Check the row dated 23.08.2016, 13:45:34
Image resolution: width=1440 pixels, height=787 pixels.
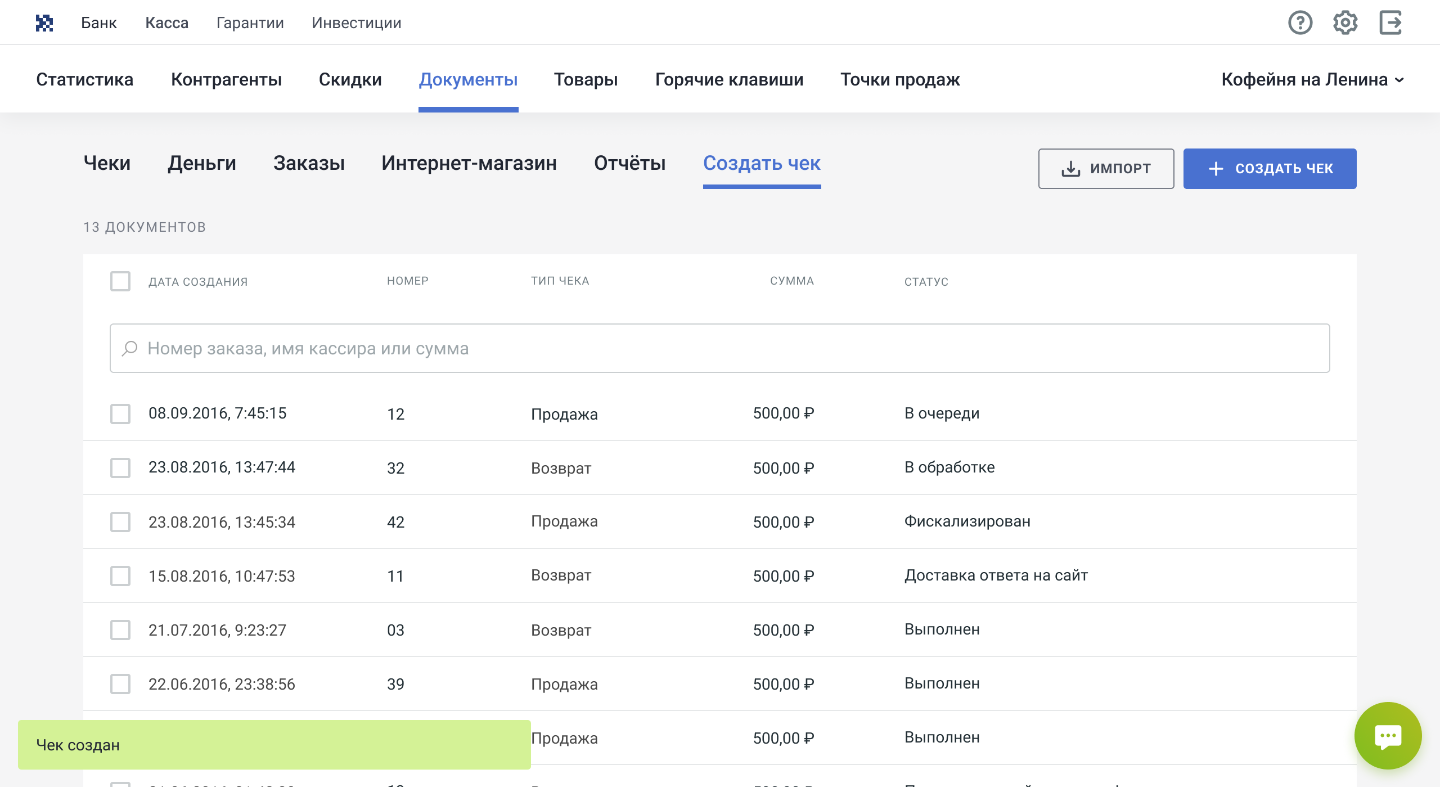120,521
